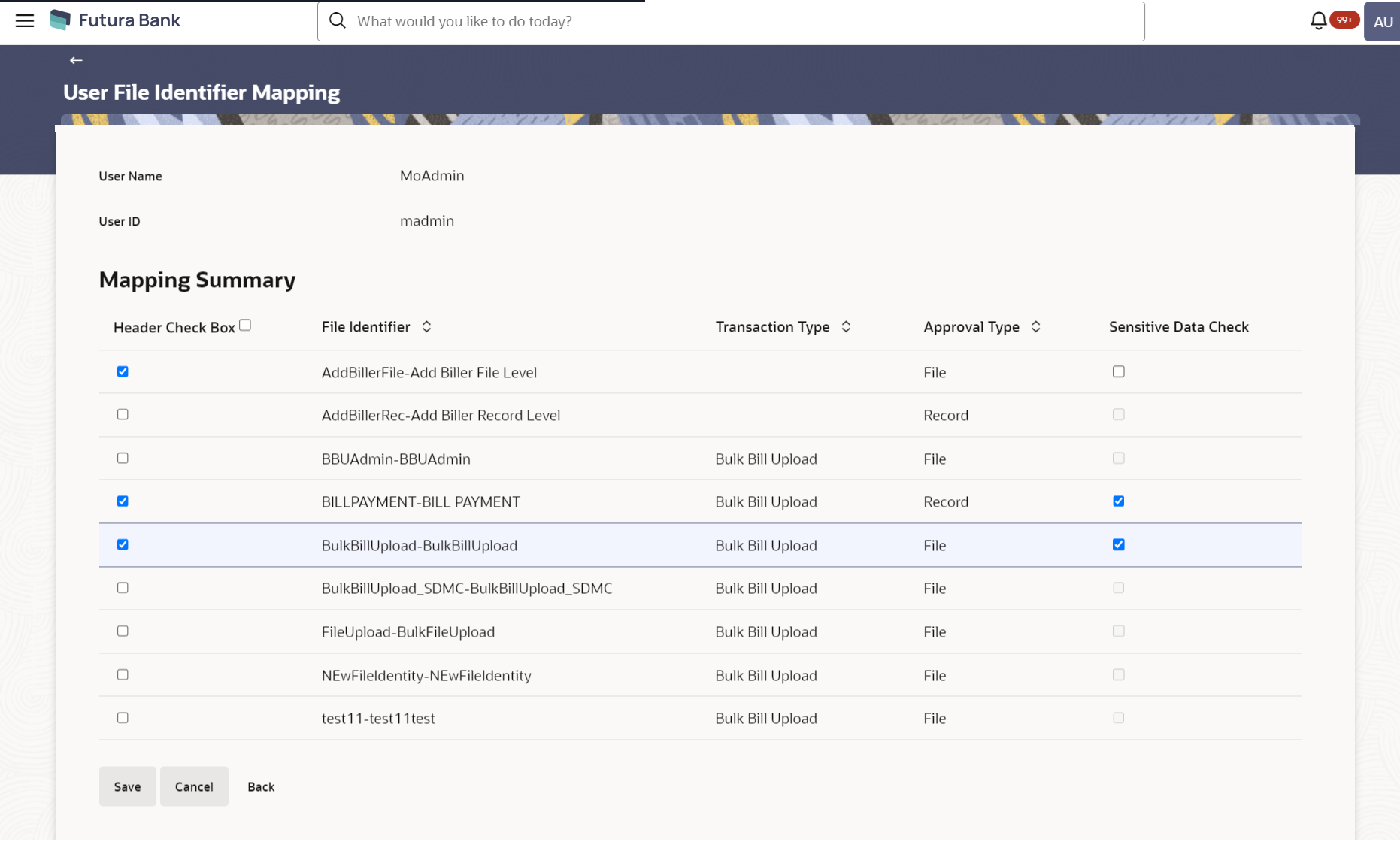Sort by the Transaction Type column arrows
The image size is (1400, 851).
(x=846, y=327)
